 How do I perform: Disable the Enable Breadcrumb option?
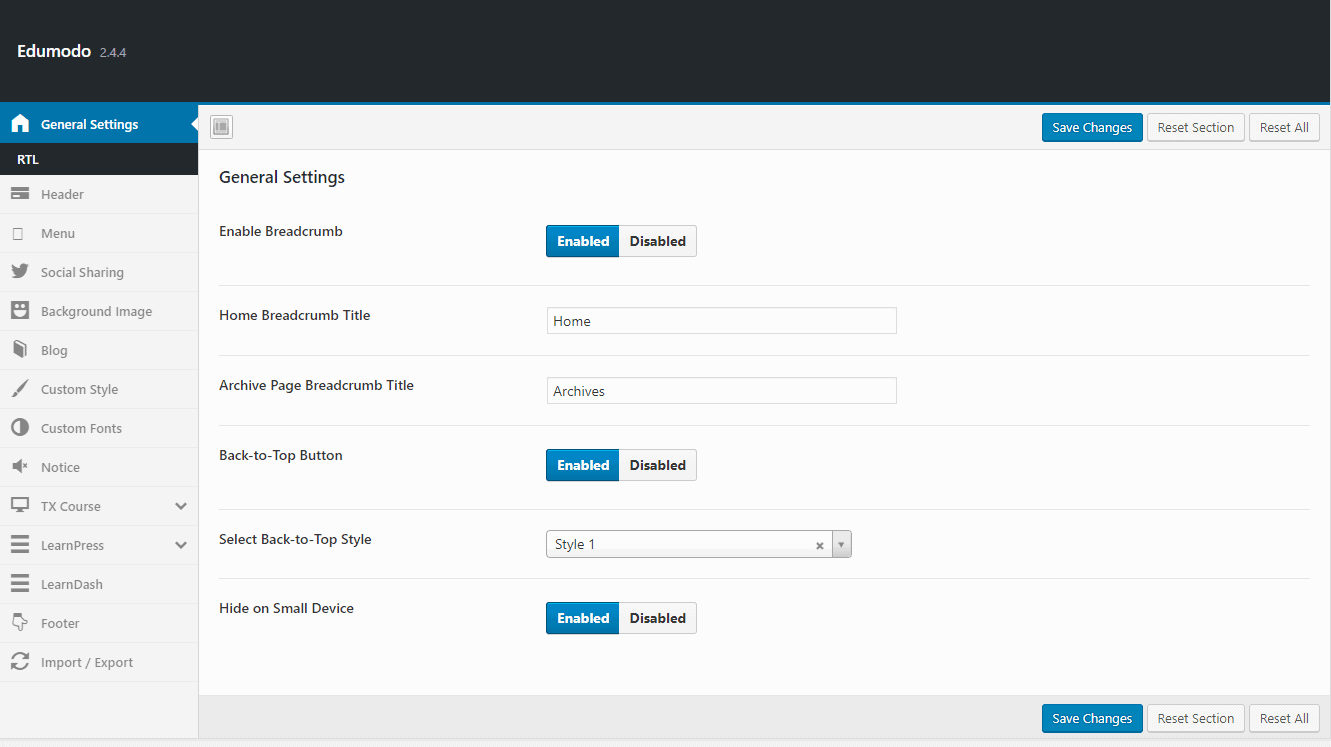(657, 241)
